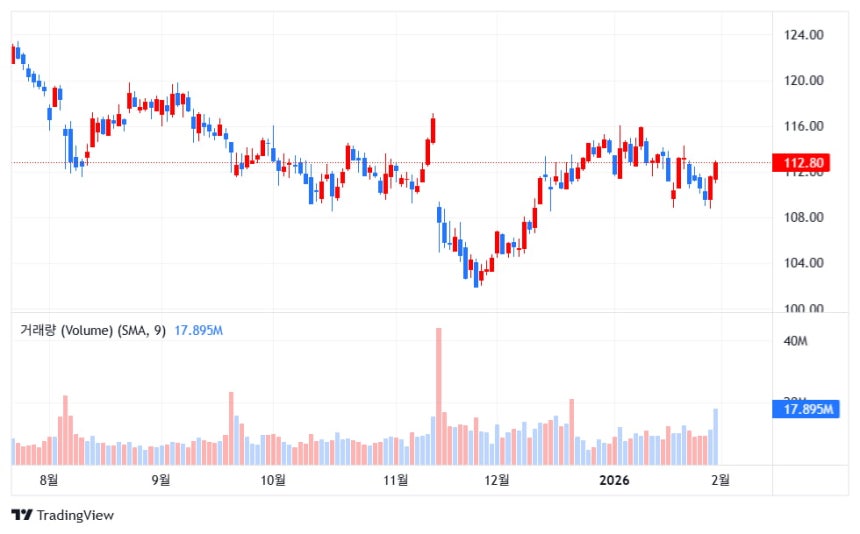Click the 120.00 price scale label
This screenshot has height=534, width=860.
pos(804,81)
